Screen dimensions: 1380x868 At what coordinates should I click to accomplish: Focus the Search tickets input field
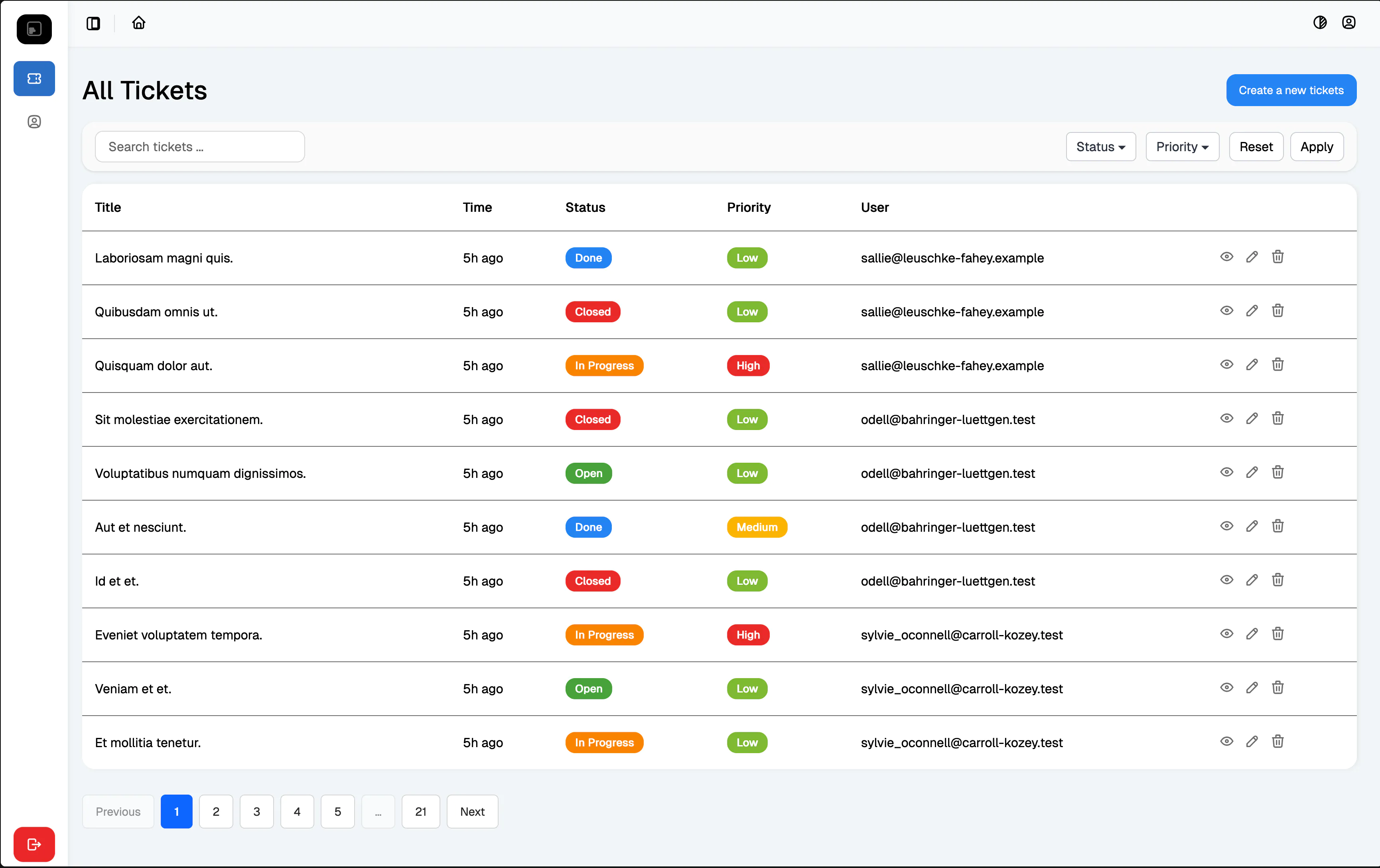click(199, 147)
